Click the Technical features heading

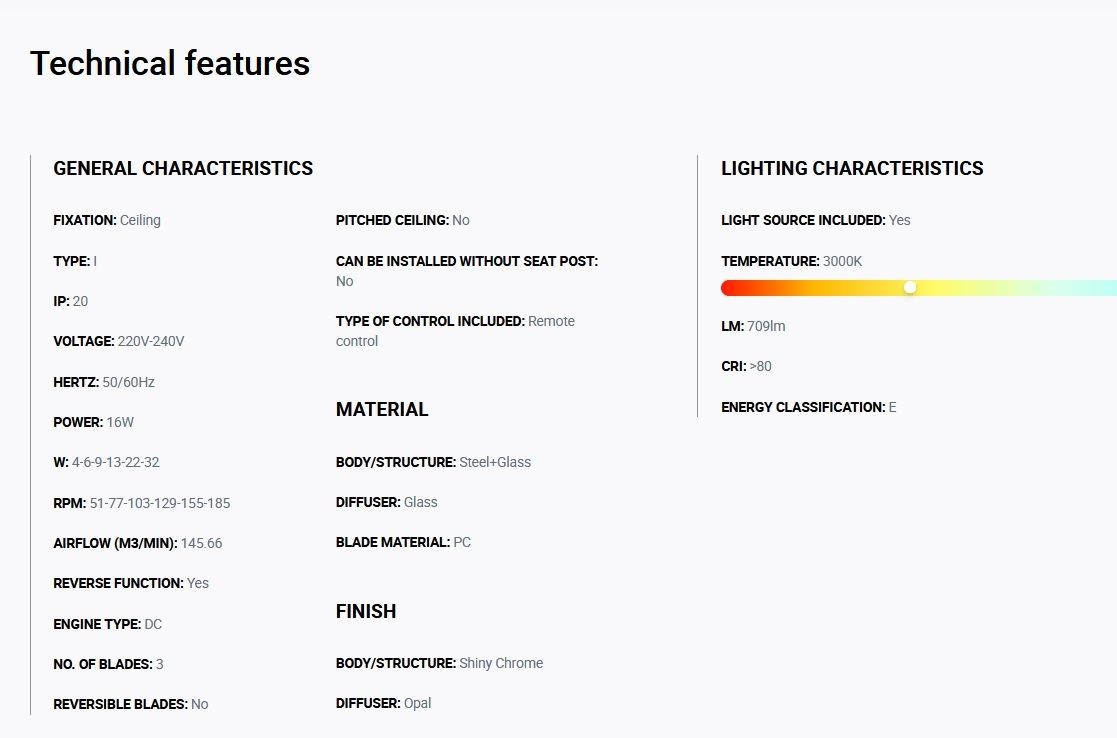pos(170,63)
